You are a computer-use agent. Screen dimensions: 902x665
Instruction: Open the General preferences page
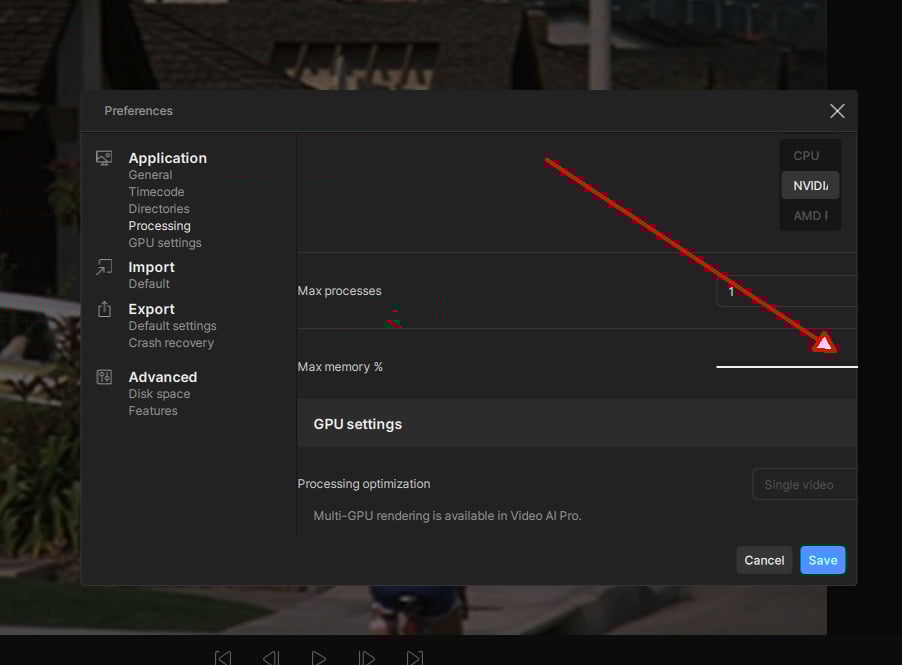[150, 175]
